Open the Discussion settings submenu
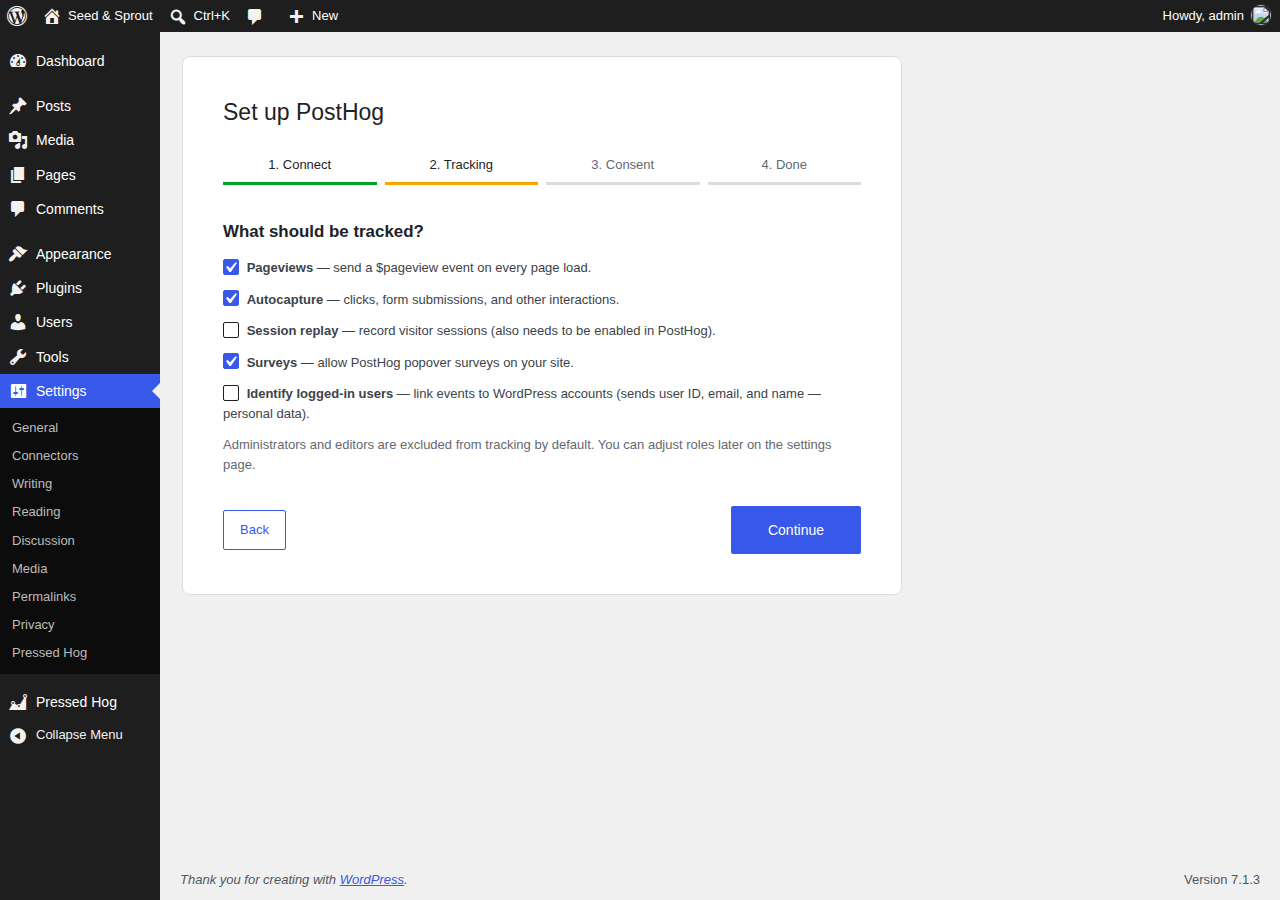 43,540
